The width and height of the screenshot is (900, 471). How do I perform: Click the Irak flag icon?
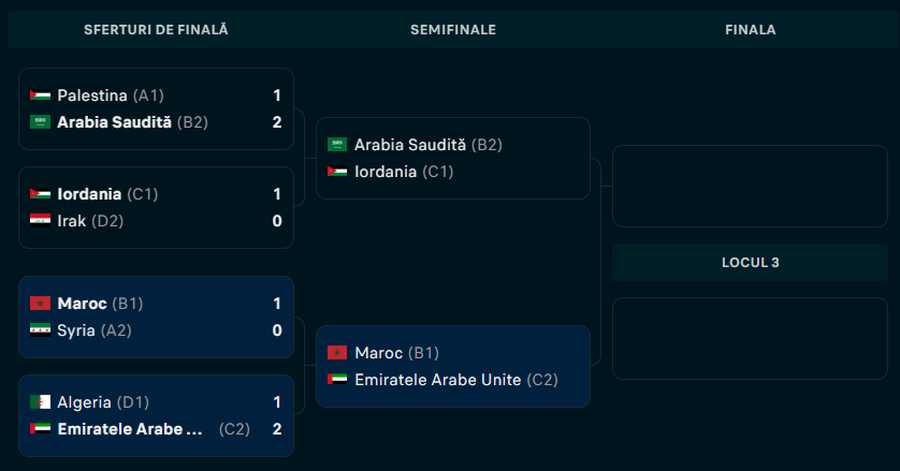(x=40, y=221)
